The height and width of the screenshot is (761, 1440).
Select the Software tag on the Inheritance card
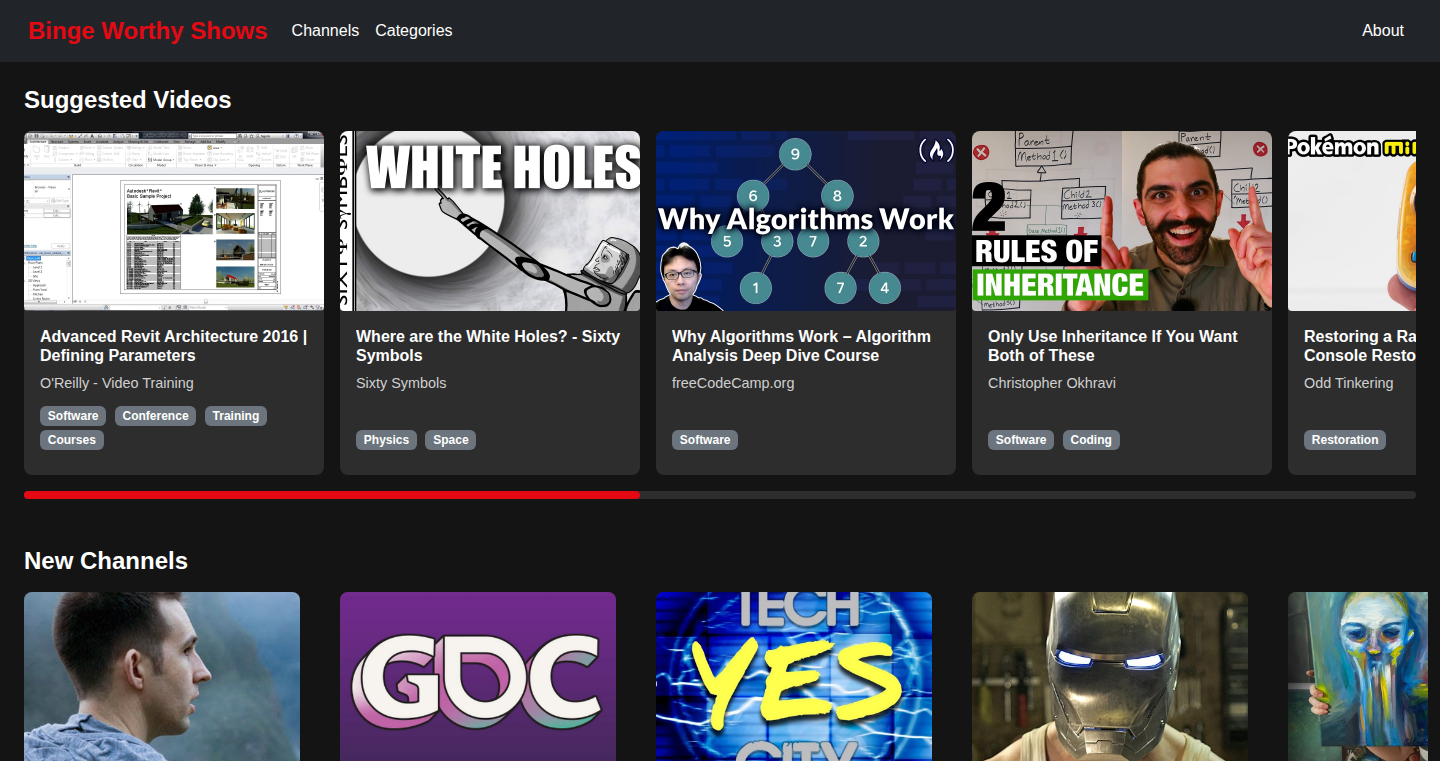(x=1021, y=440)
